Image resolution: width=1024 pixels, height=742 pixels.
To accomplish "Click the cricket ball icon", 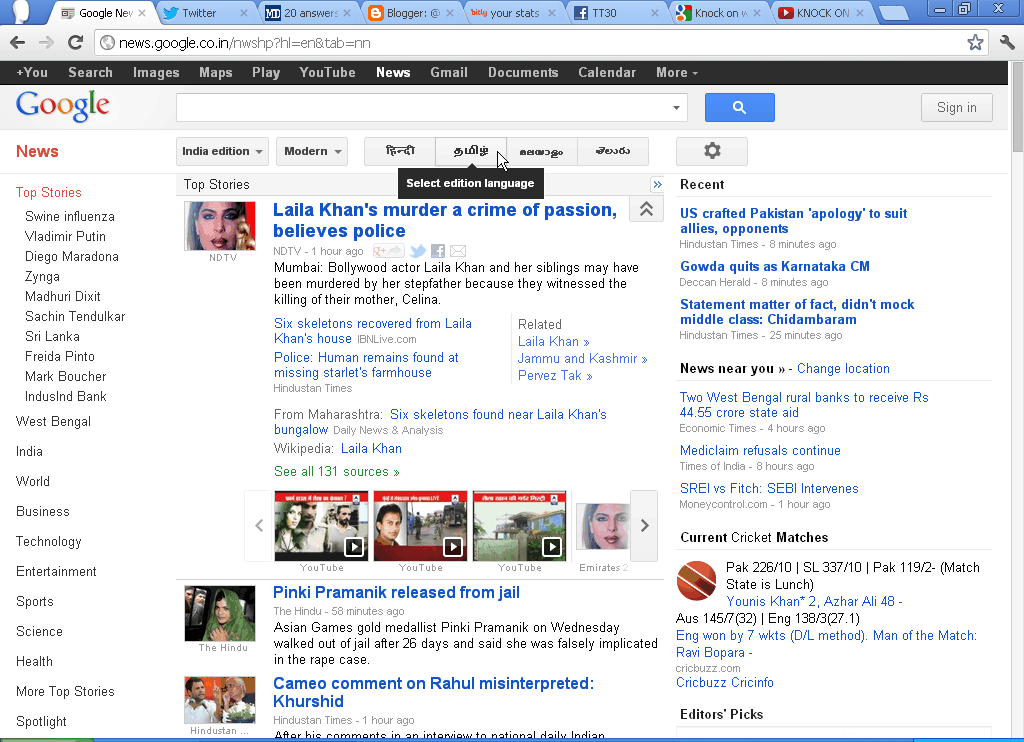I will click(x=696, y=581).
